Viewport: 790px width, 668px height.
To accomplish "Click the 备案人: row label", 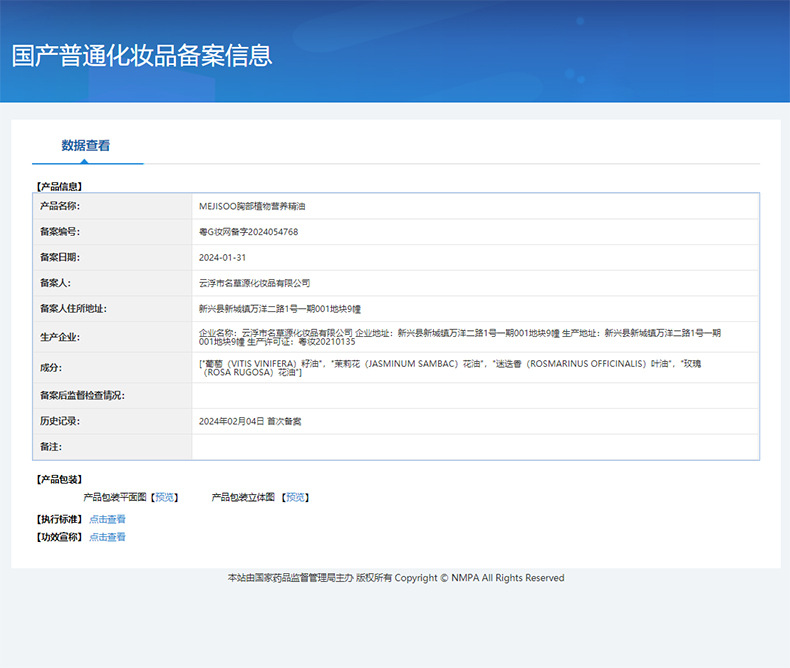I will [x=55, y=283].
